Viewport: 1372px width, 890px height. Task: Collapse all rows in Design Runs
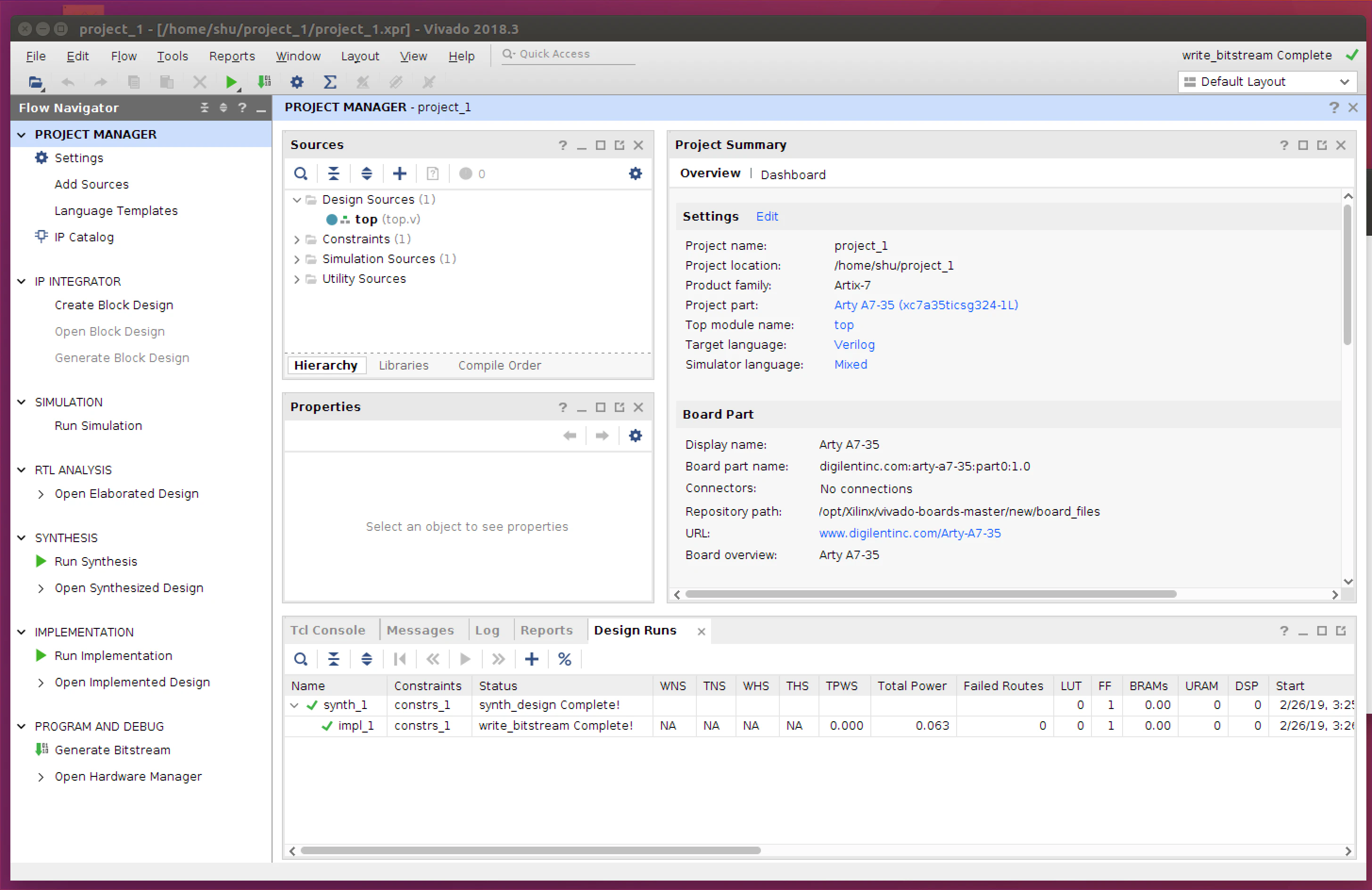[x=333, y=659]
